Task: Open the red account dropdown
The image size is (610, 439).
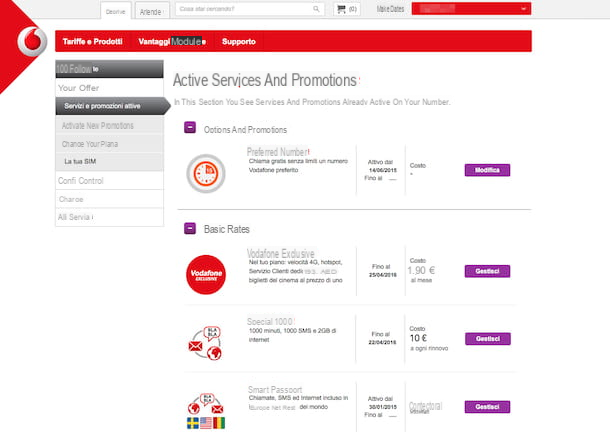Action: [471, 9]
